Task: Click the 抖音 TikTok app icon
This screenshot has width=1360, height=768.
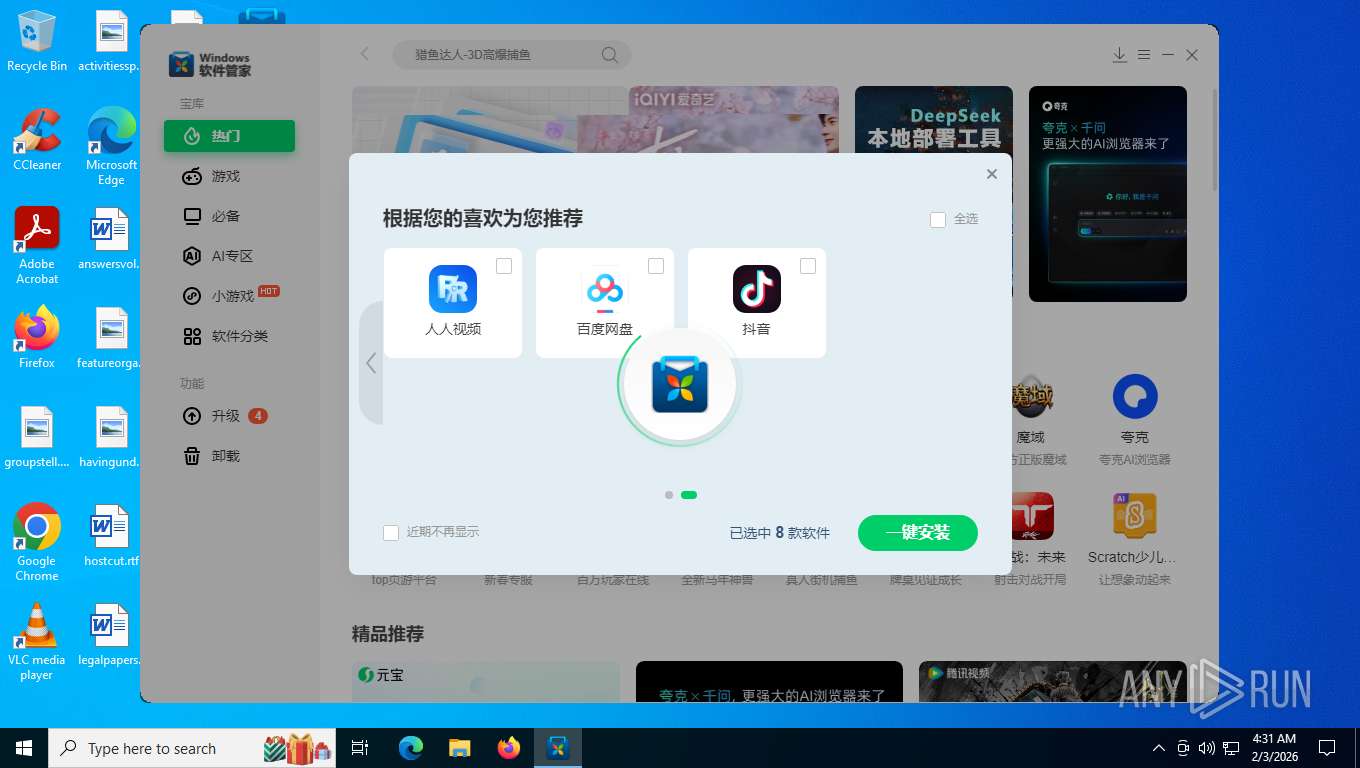Action: point(757,289)
